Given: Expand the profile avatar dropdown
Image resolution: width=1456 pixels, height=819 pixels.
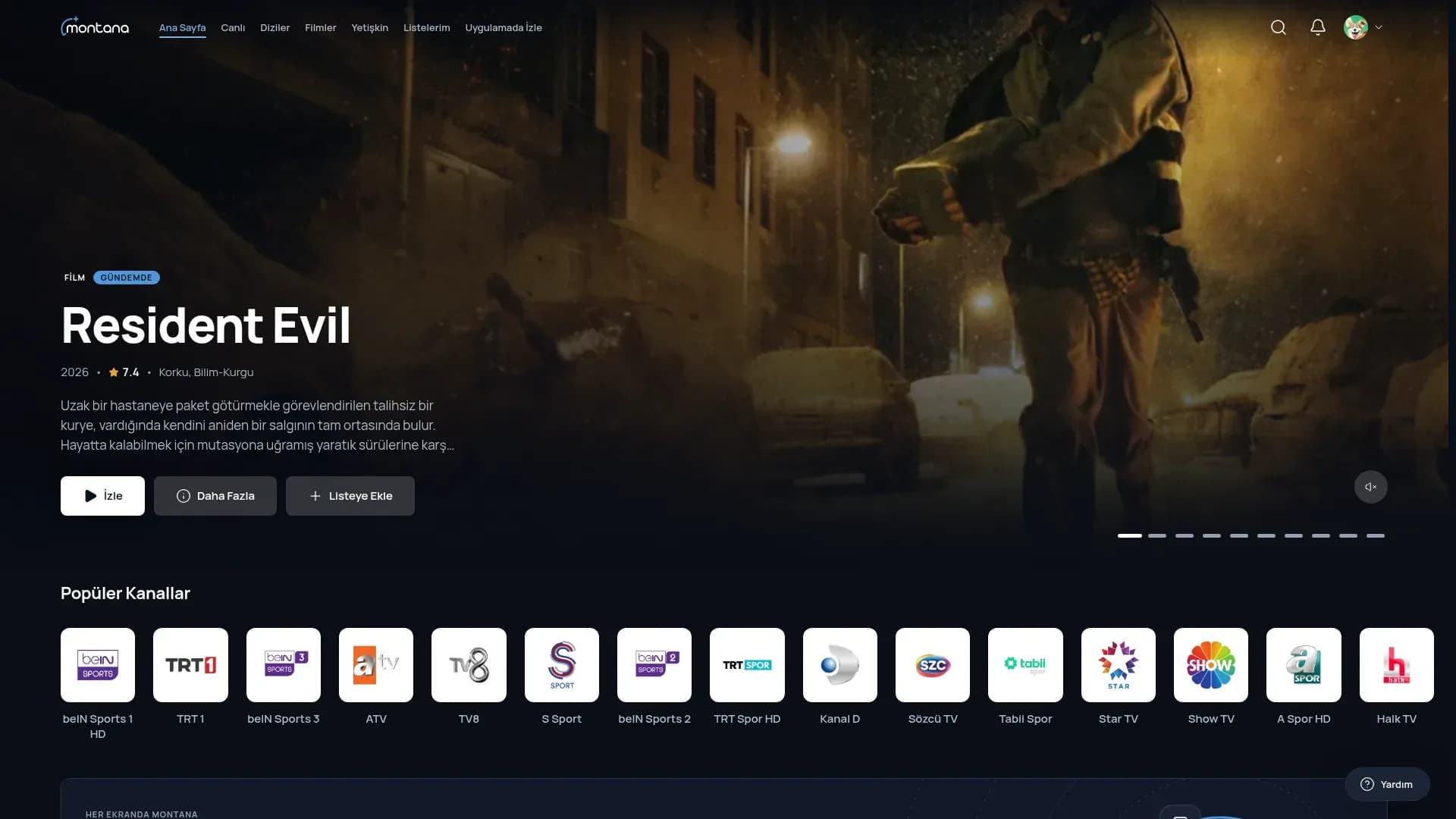Looking at the screenshot, I should tap(1363, 27).
